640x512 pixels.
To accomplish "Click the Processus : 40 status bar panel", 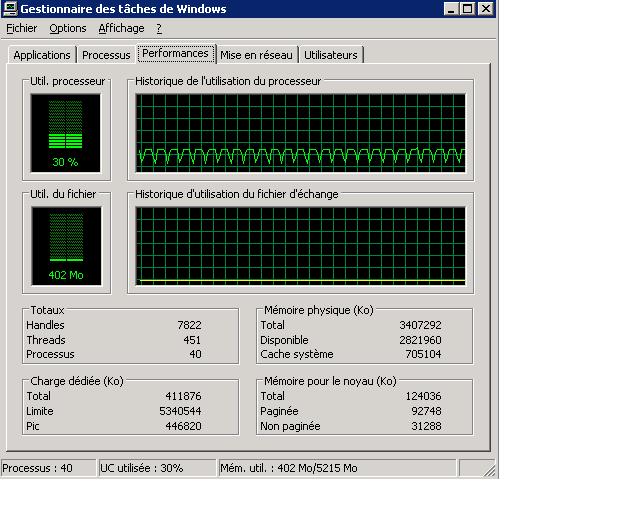I will [48, 468].
